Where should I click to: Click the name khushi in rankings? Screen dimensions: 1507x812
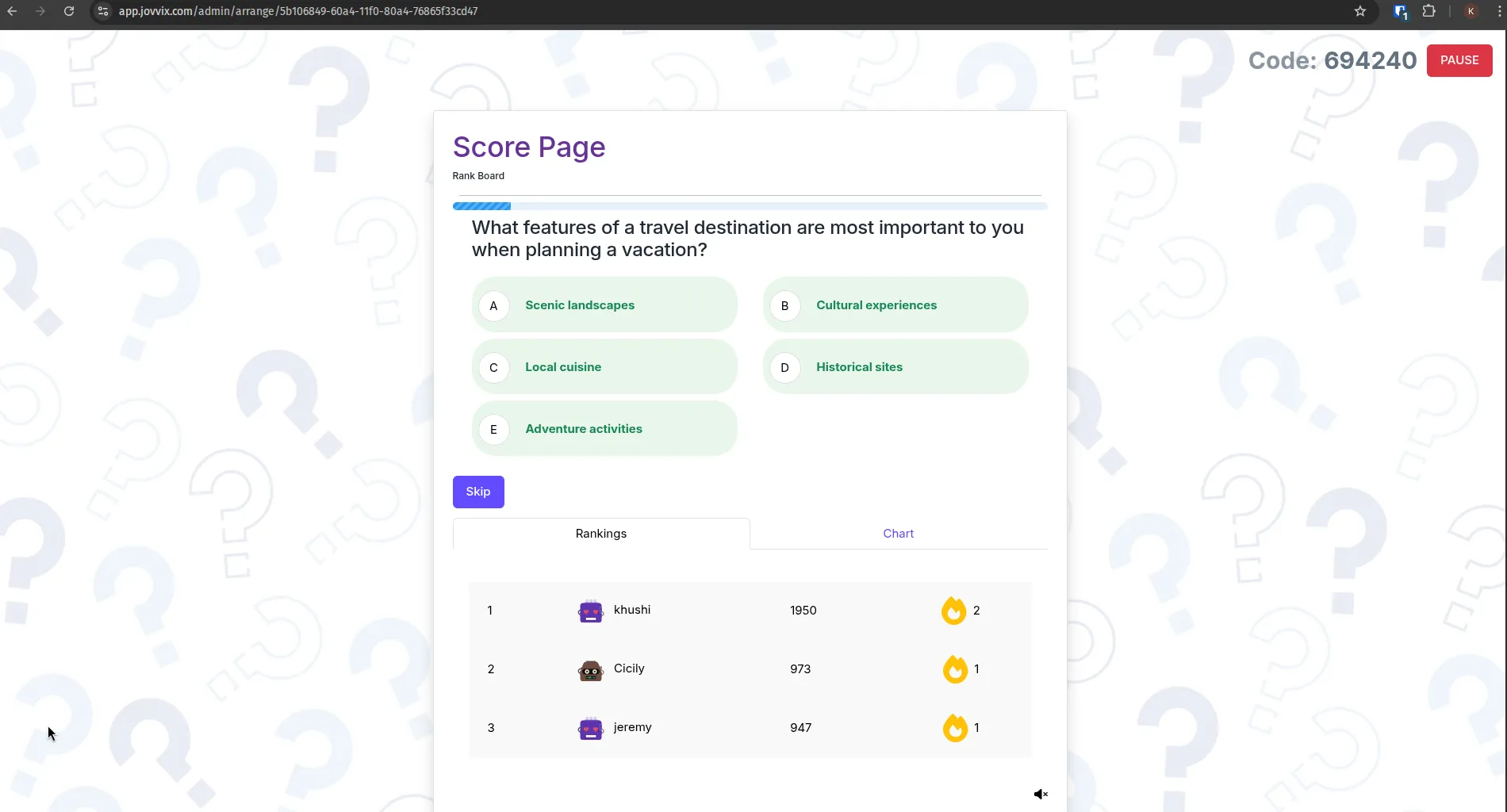point(632,610)
